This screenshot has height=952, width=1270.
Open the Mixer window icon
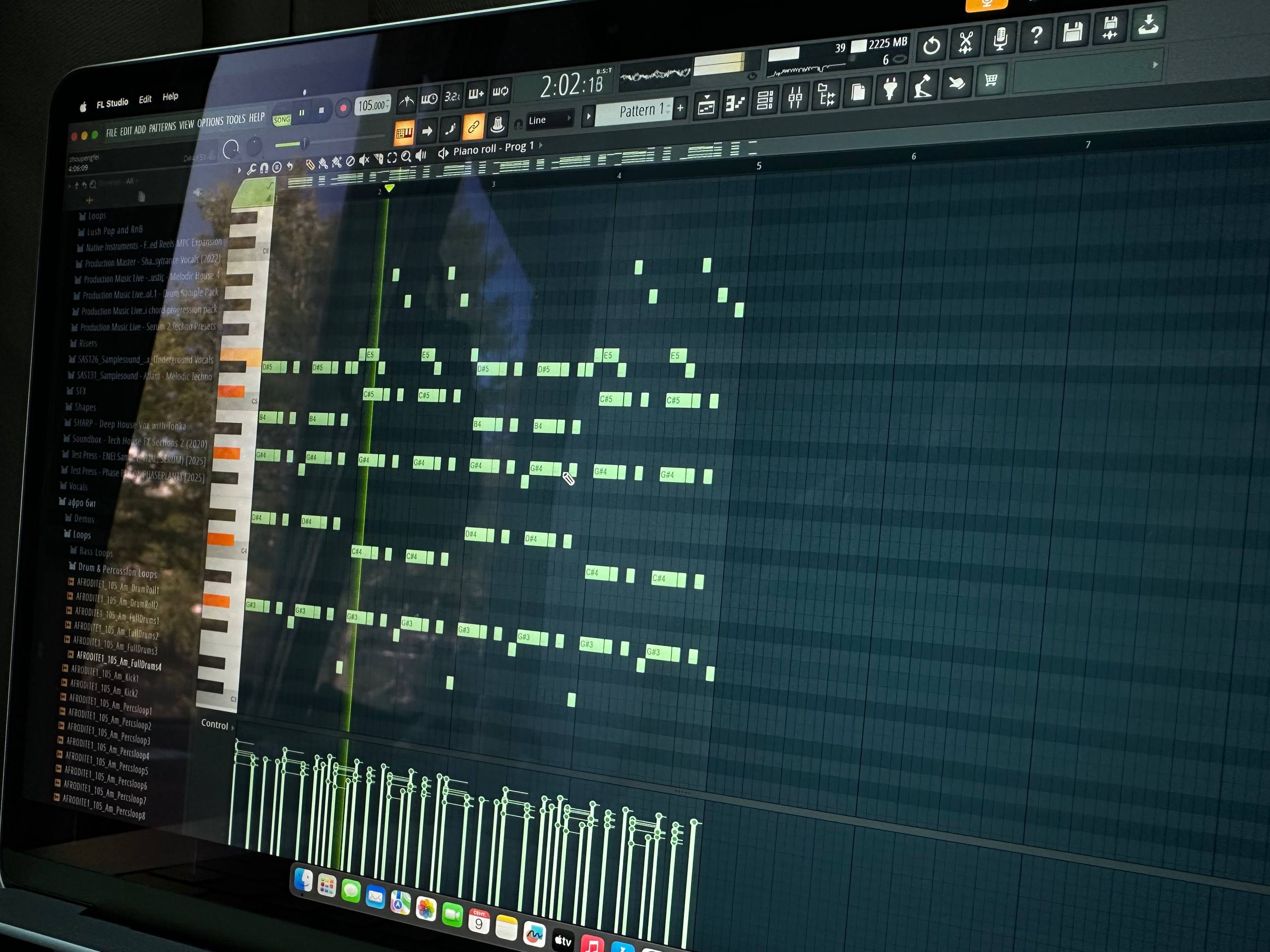[x=795, y=98]
